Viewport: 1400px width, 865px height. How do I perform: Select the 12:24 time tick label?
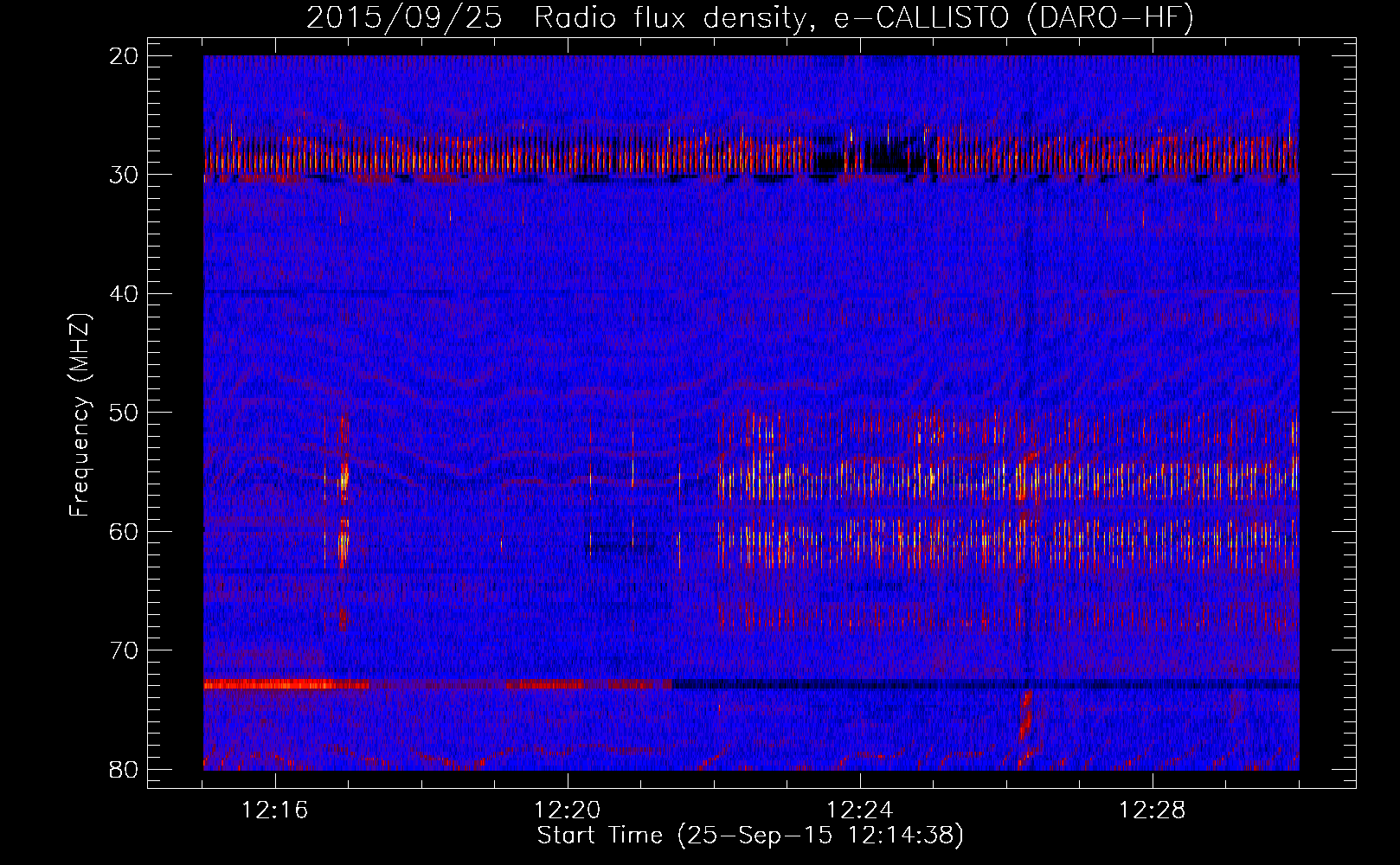coord(860,811)
